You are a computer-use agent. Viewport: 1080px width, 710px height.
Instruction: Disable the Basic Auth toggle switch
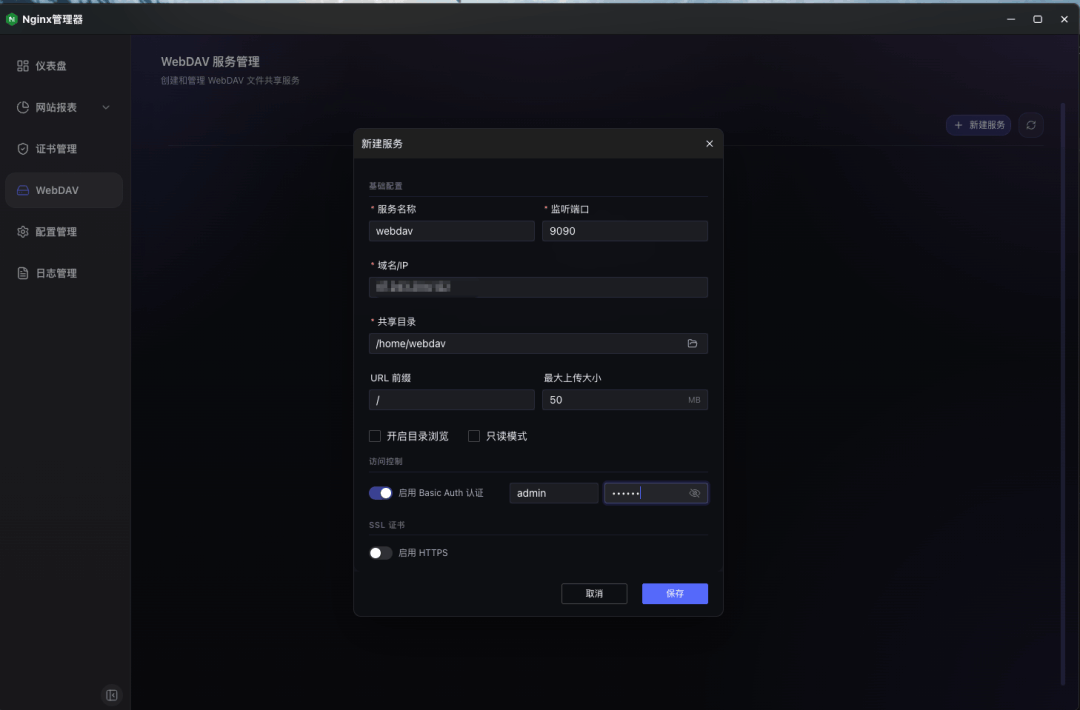[x=380, y=493]
